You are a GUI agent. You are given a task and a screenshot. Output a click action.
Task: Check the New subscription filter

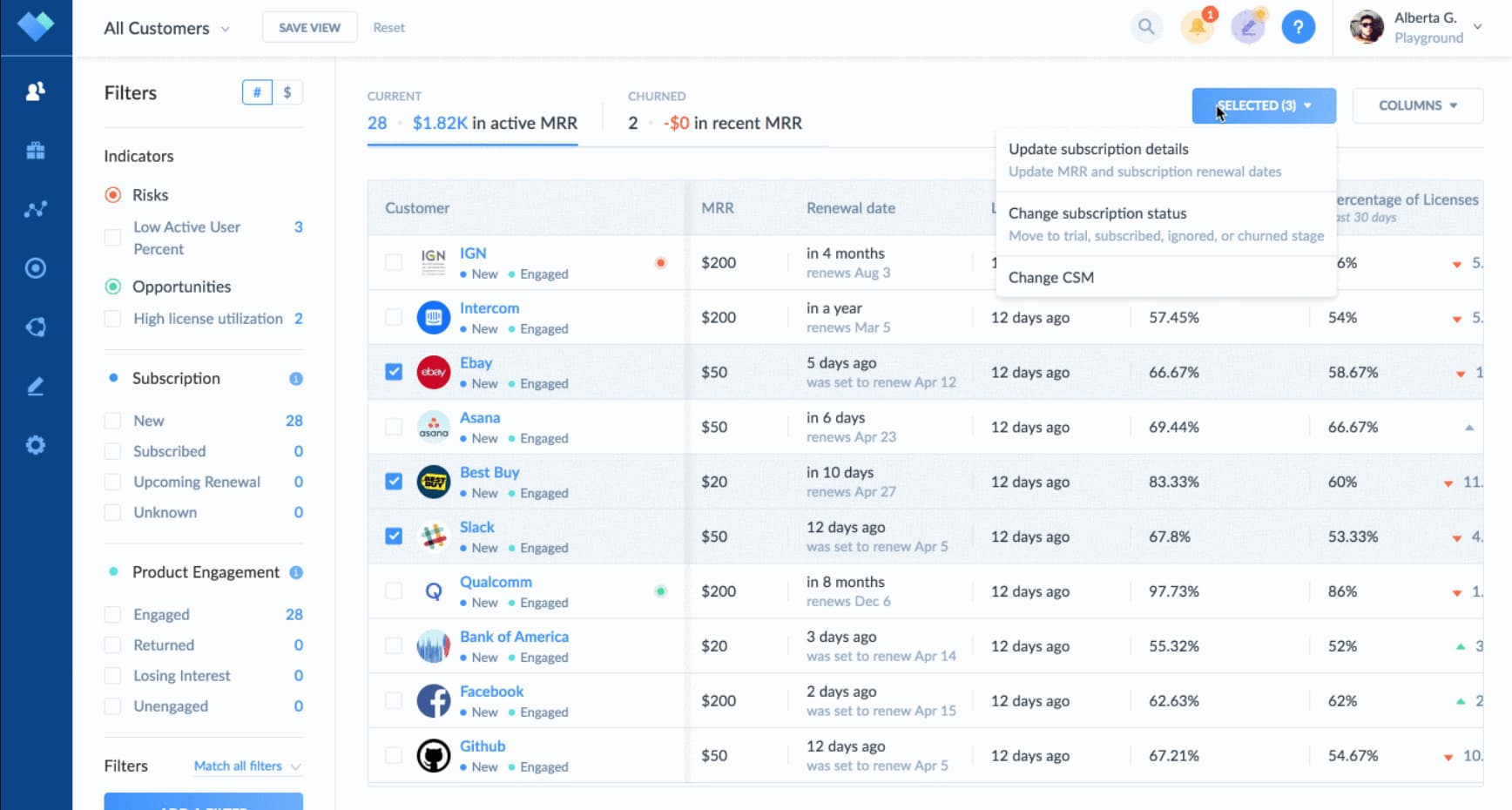pyautogui.click(x=112, y=421)
